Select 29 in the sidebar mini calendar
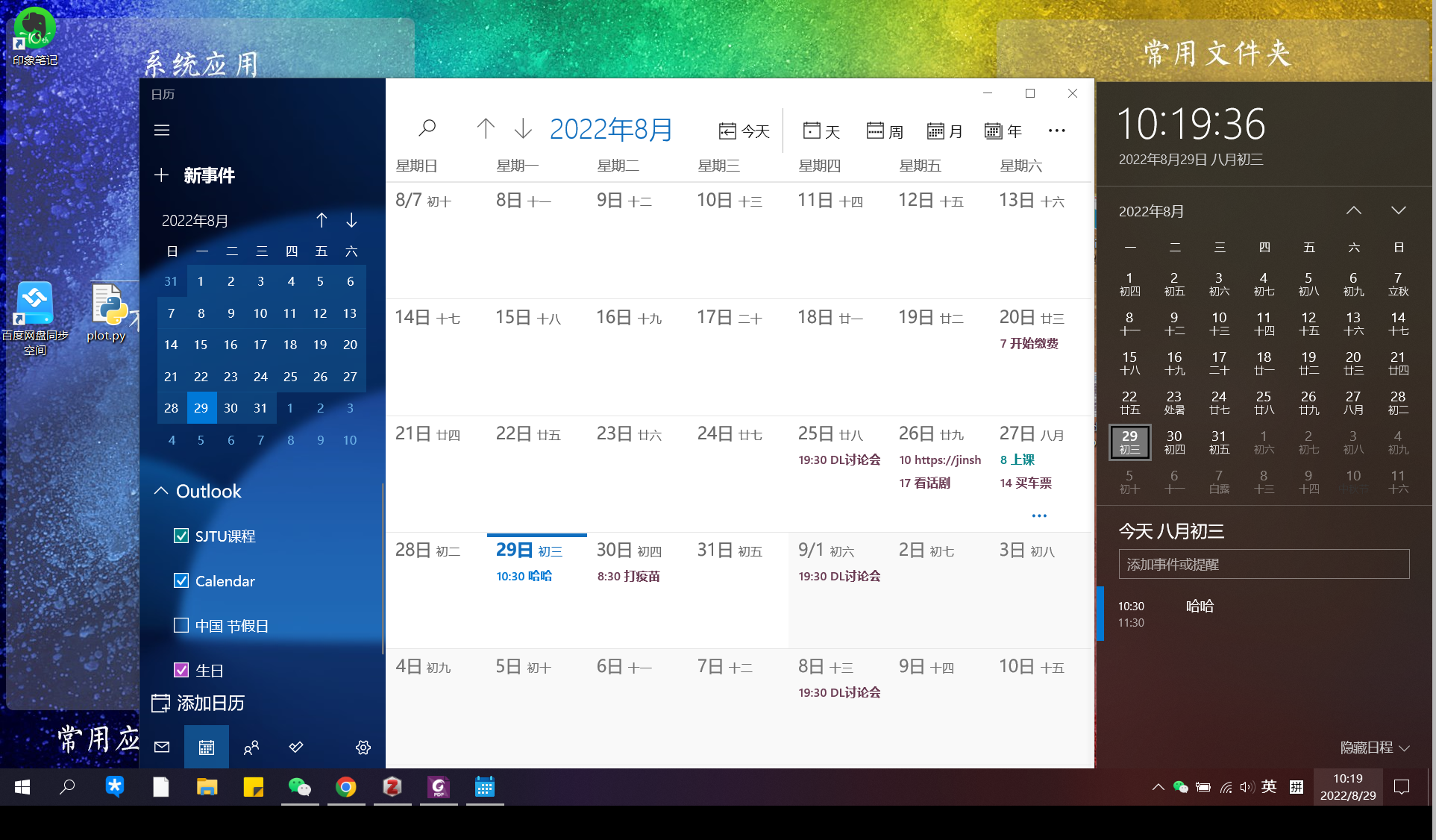Screen dimensions: 1436x840 click(201, 408)
